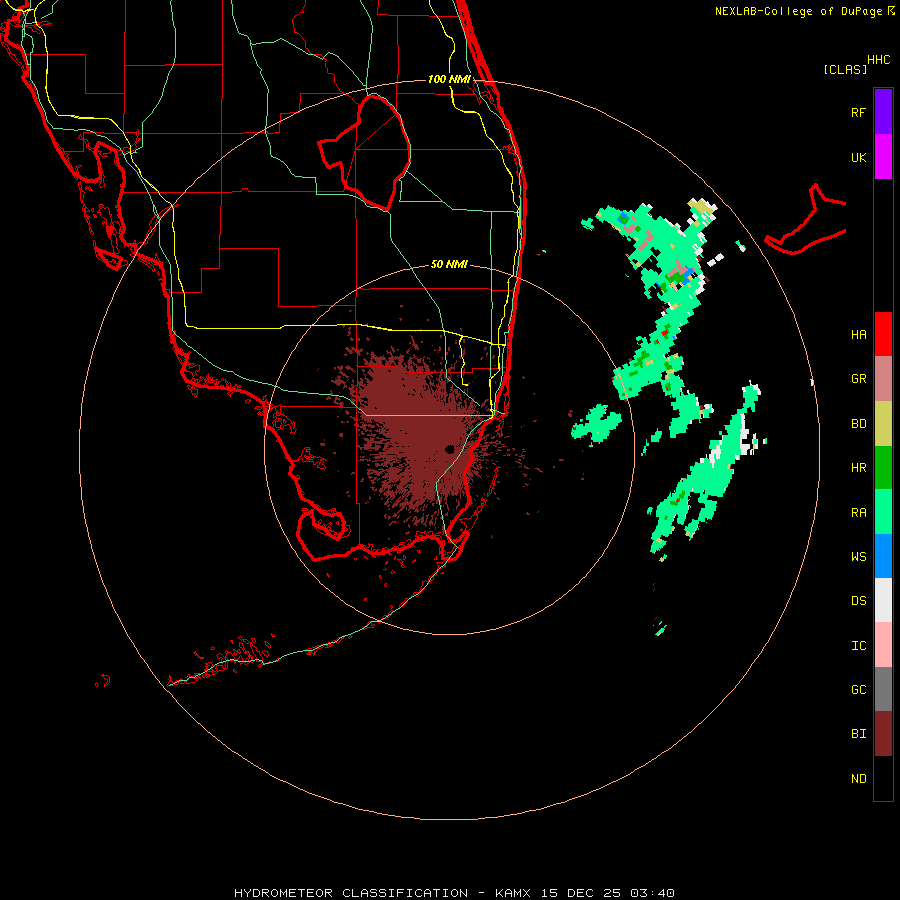This screenshot has height=900, width=900.
Task: Click the WS blue legend swatch
Action: (x=883, y=556)
